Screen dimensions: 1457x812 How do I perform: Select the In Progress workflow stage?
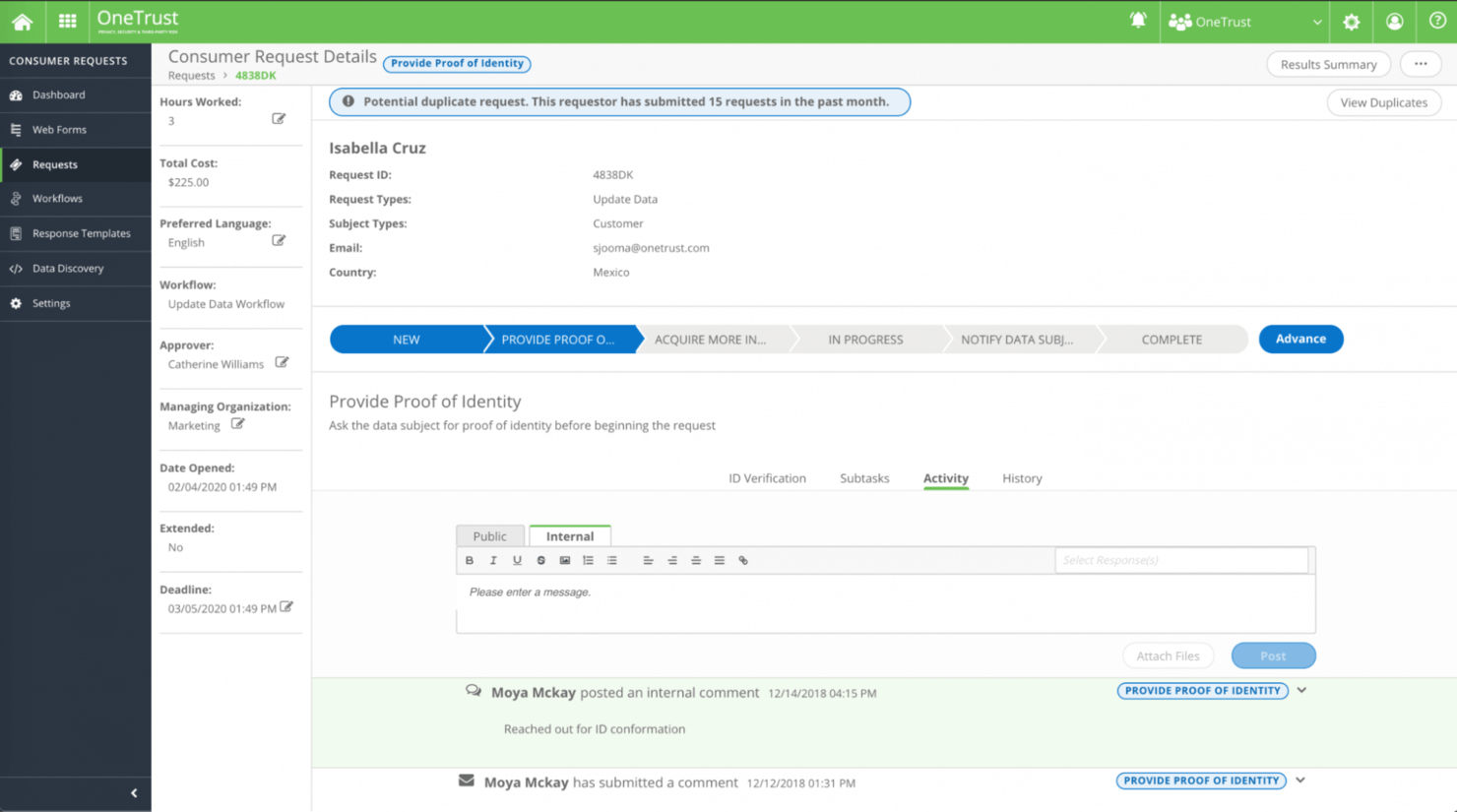866,339
